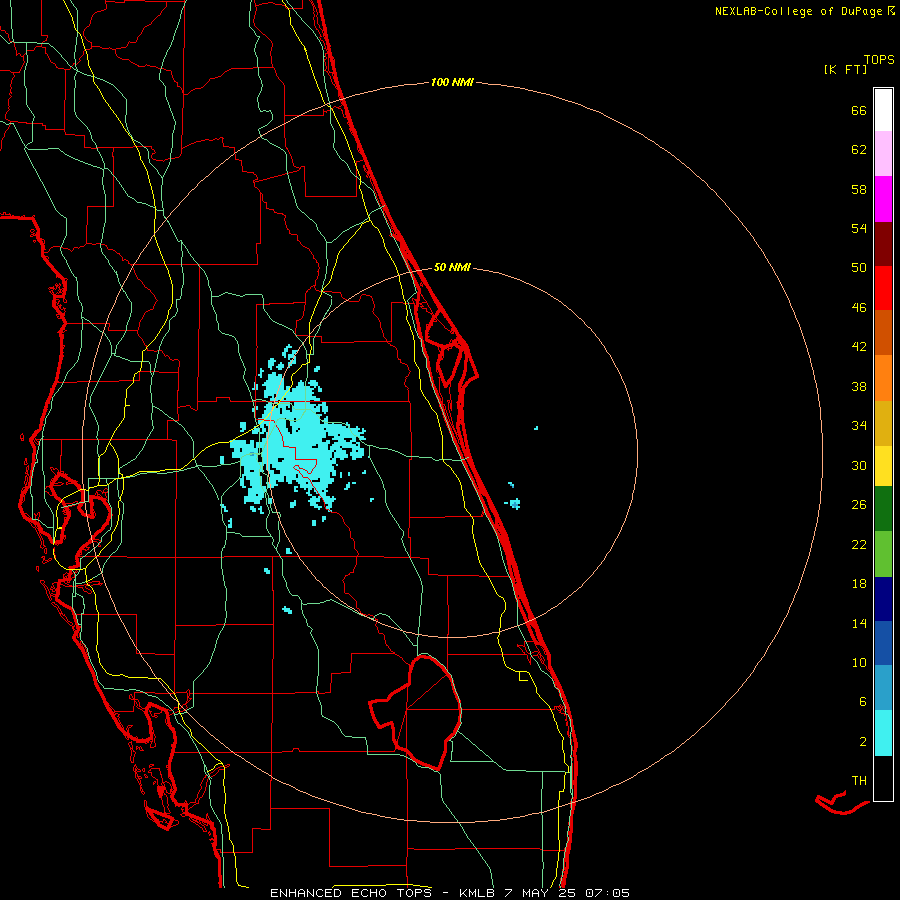Pick the navy legend swatch near 18
The width and height of the screenshot is (900, 900).
click(x=883, y=599)
